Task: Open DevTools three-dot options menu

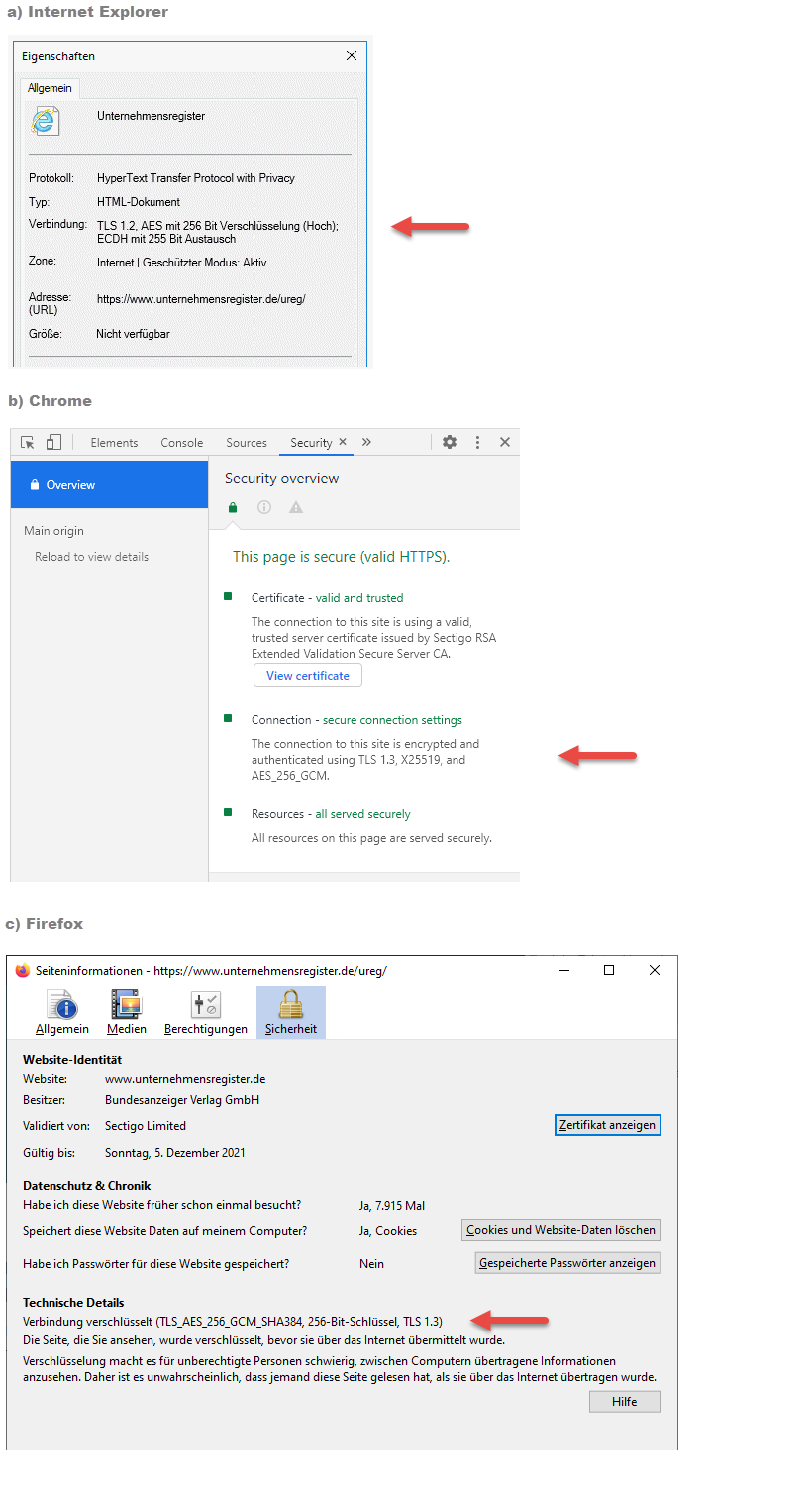Action: click(477, 442)
